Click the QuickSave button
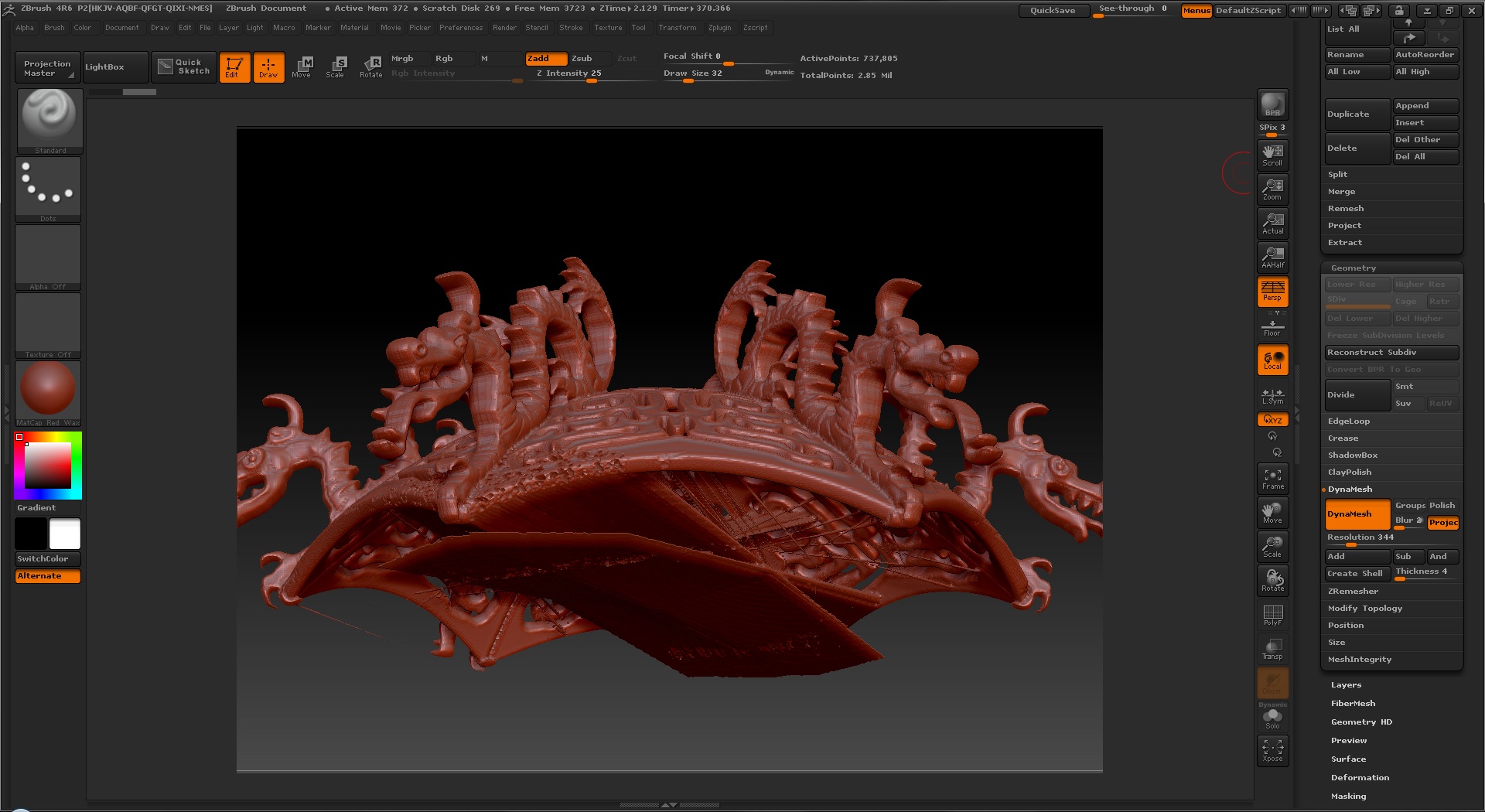Image resolution: width=1485 pixels, height=812 pixels. (1052, 11)
